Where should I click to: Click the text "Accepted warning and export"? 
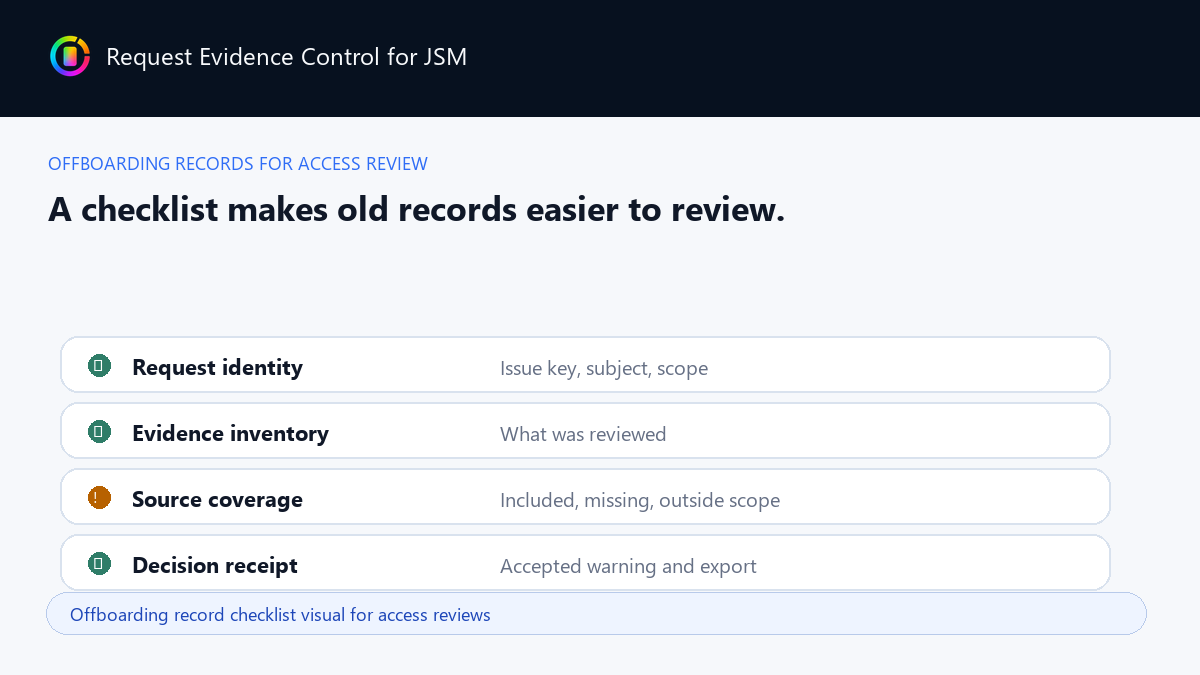pos(628,566)
